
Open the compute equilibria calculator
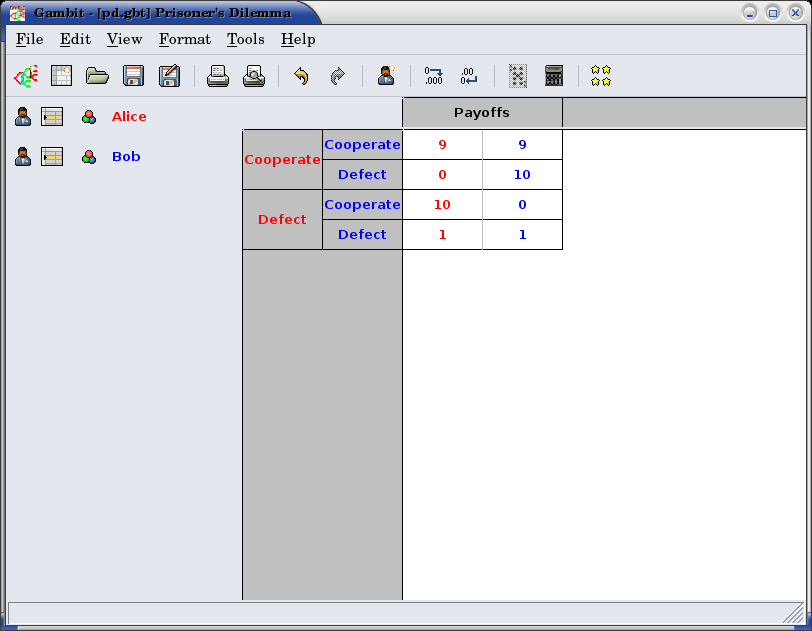click(554, 76)
